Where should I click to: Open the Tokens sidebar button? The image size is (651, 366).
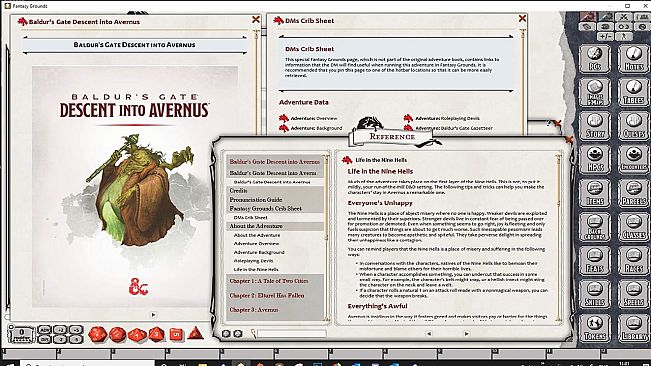(x=595, y=328)
